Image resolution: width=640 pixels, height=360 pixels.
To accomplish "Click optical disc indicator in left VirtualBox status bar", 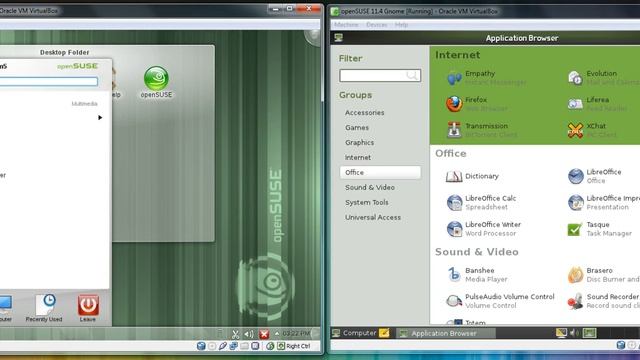I will tap(212, 346).
